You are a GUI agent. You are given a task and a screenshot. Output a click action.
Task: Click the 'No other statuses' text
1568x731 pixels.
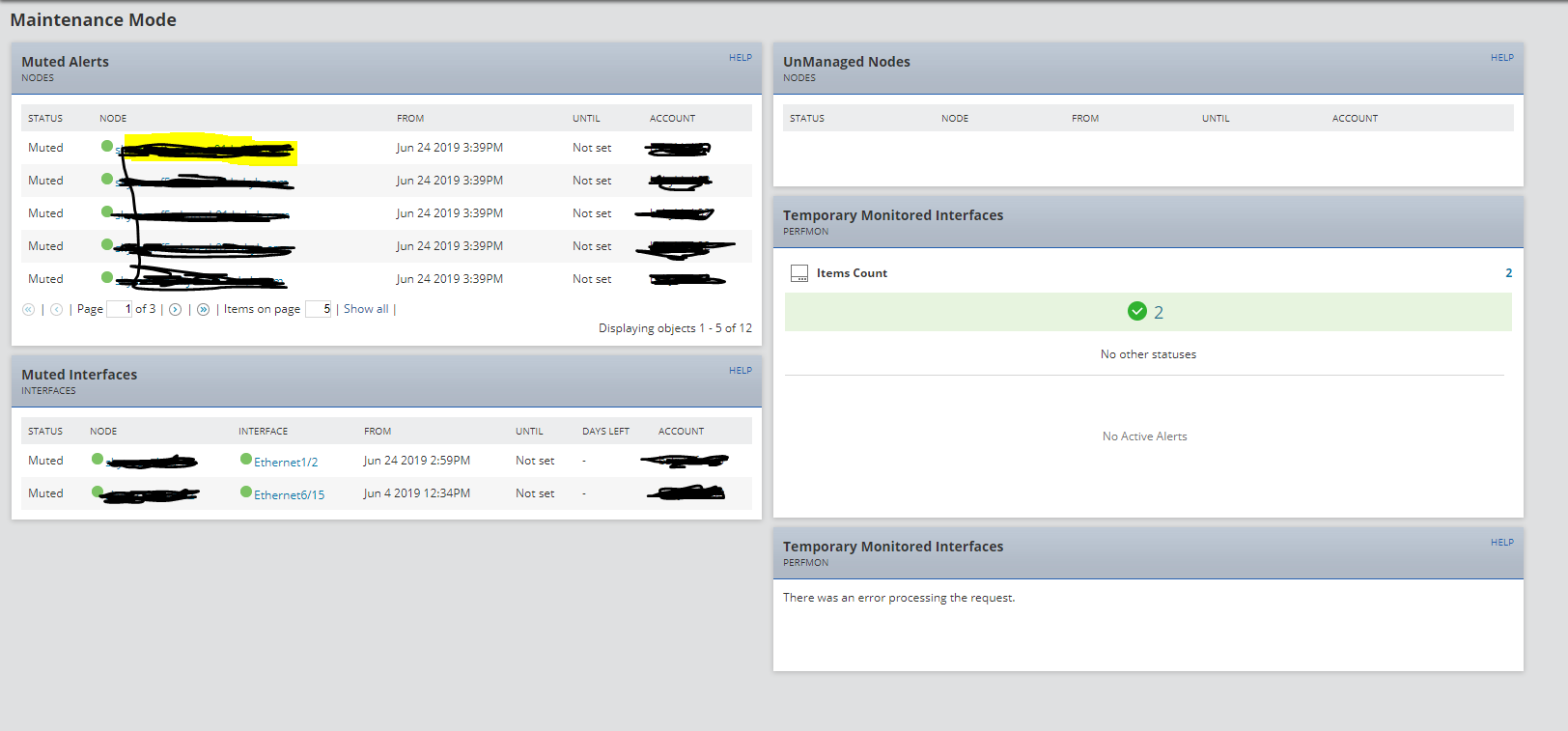click(x=1148, y=354)
